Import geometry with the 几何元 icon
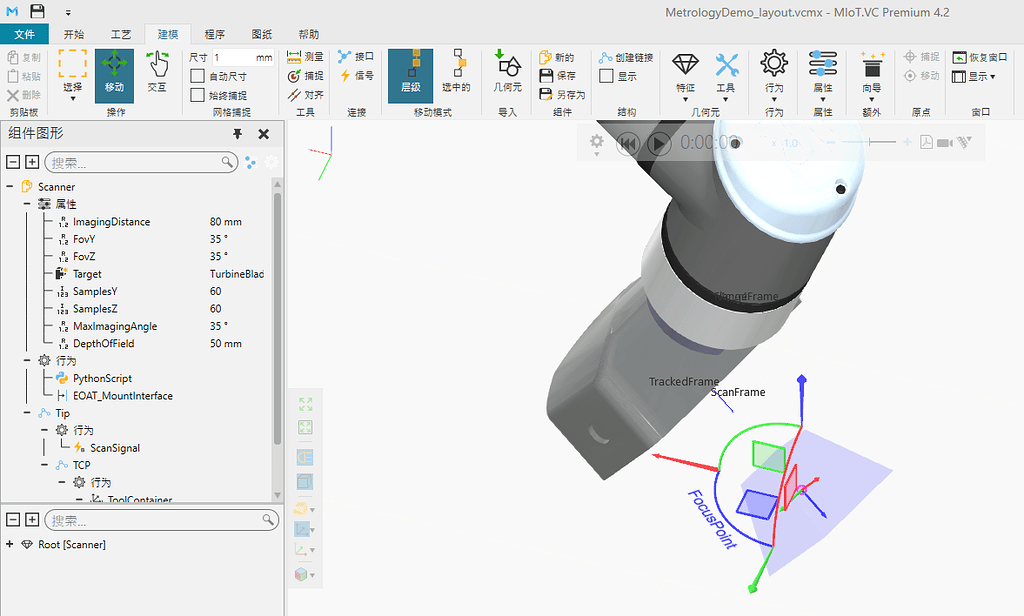Screen dimensions: 1024x616 click(506, 72)
